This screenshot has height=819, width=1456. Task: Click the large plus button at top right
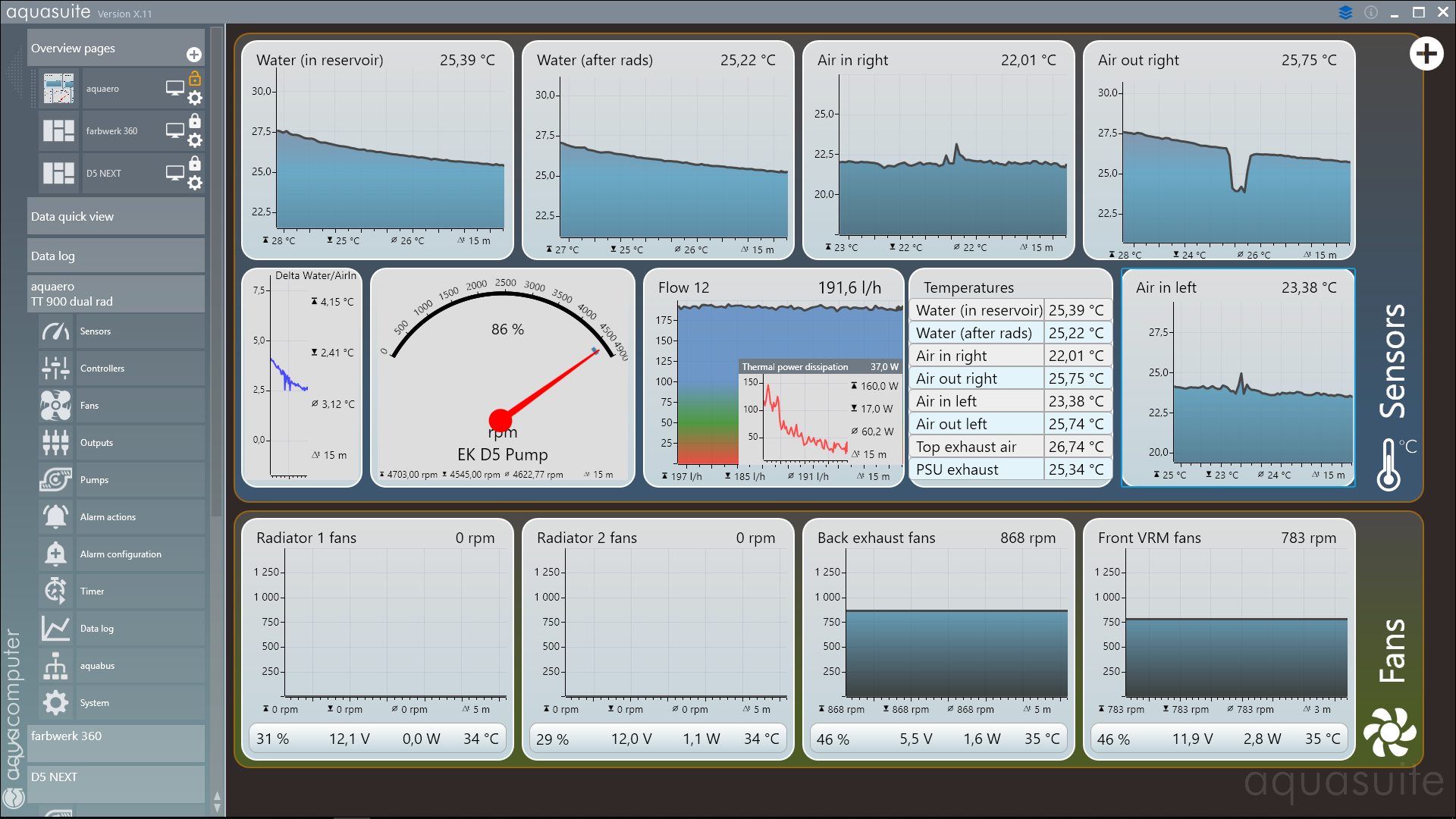[x=1426, y=54]
